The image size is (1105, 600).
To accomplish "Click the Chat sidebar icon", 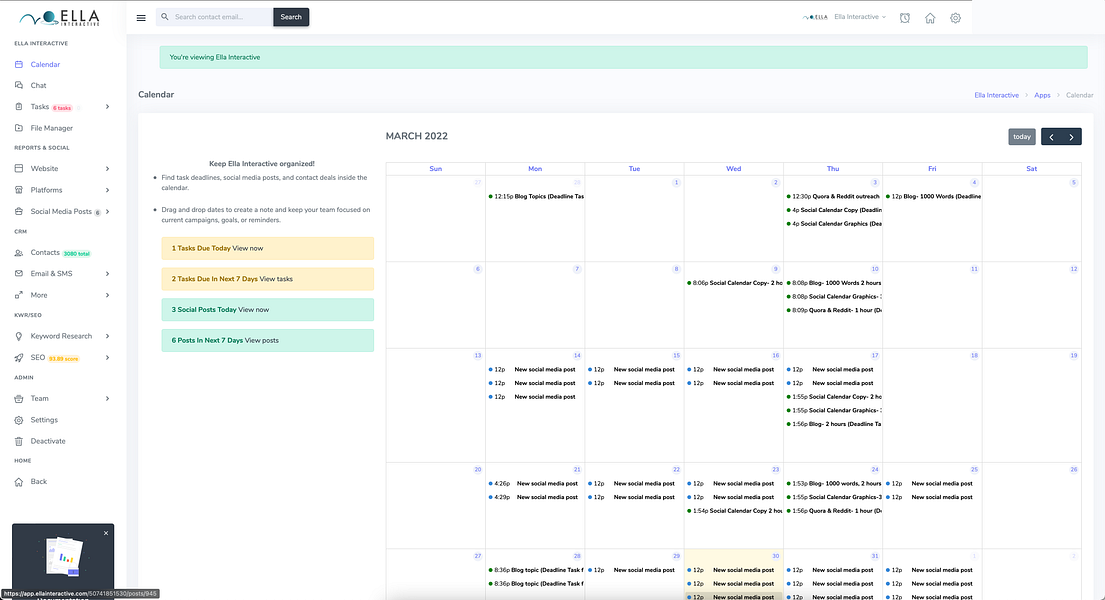I will (x=19, y=85).
